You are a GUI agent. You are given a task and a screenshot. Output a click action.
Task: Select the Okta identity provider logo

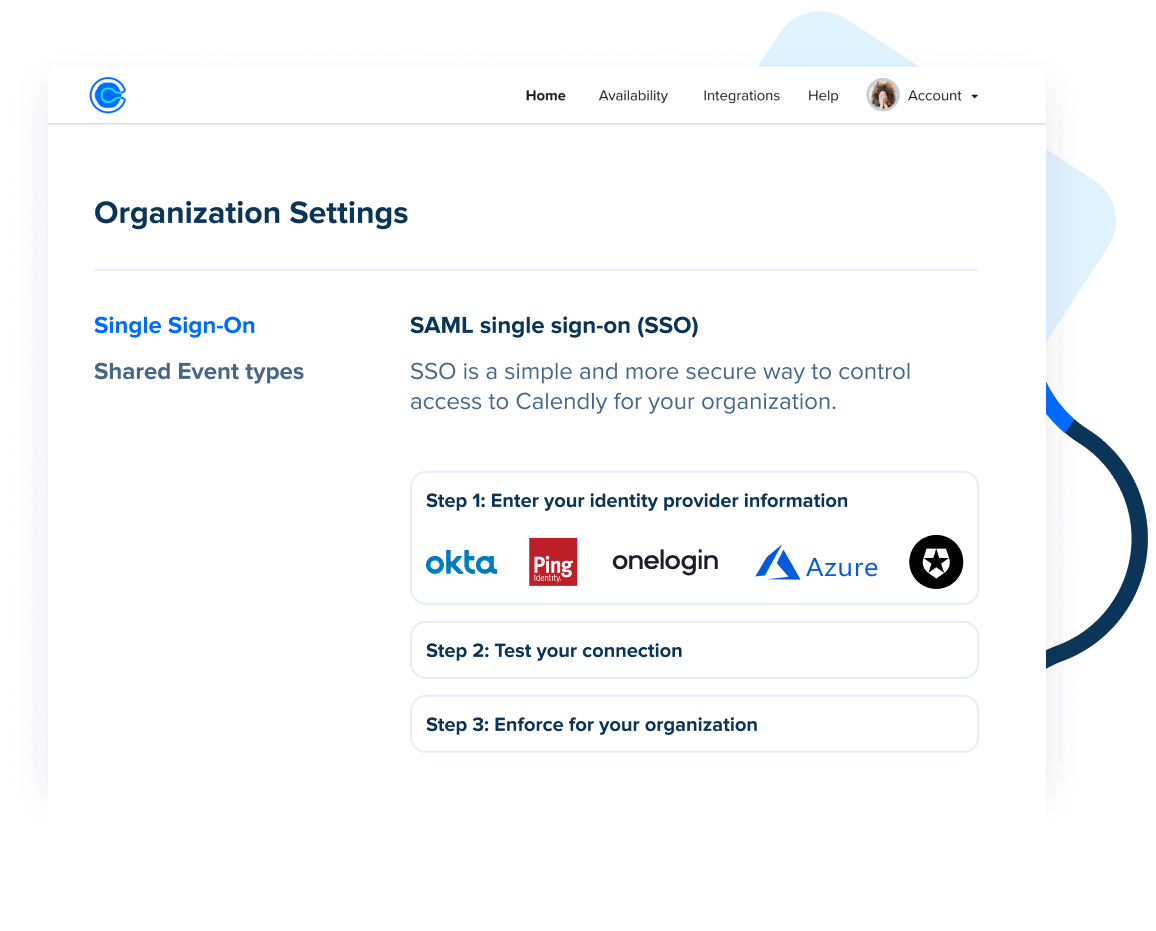pyautogui.click(x=462, y=563)
